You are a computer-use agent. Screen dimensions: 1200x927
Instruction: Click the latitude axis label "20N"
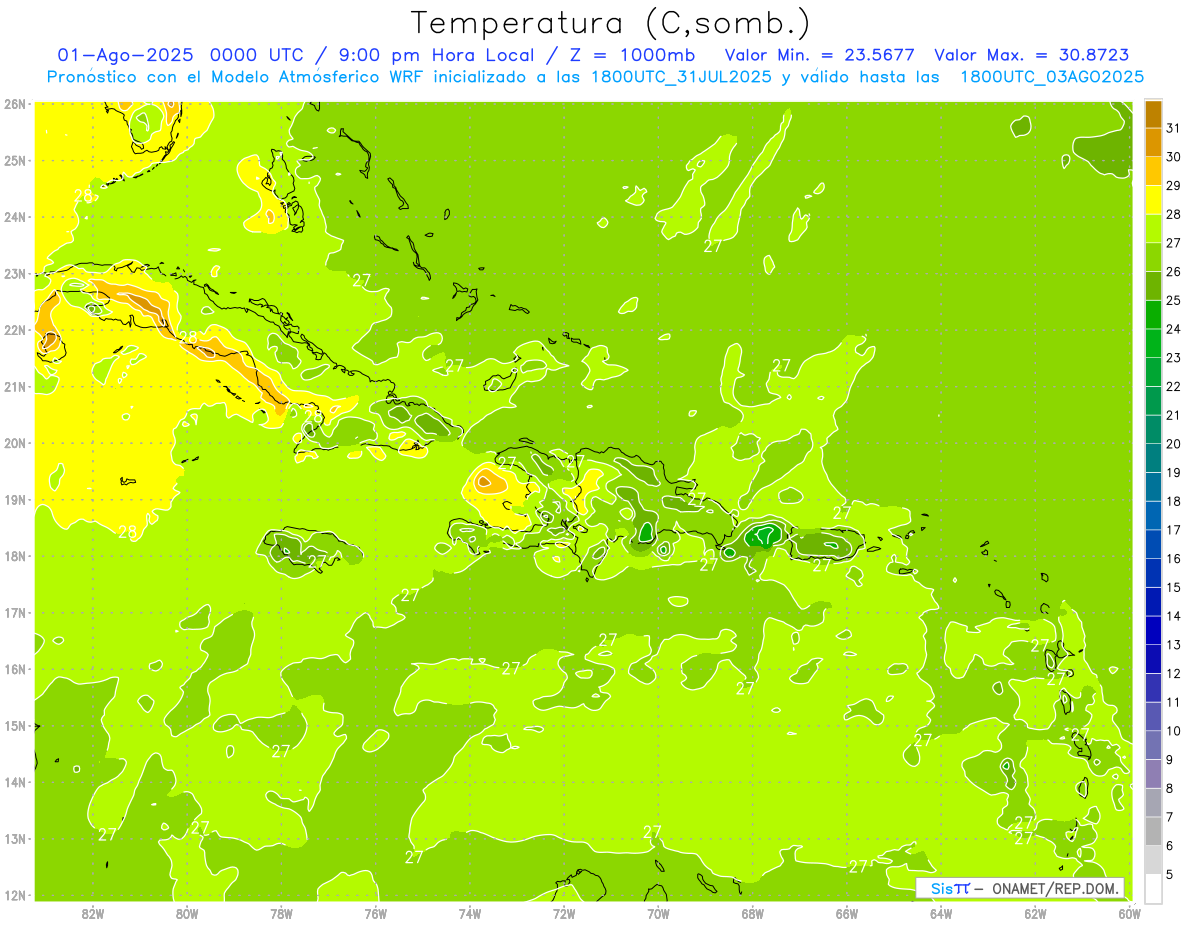(15, 443)
